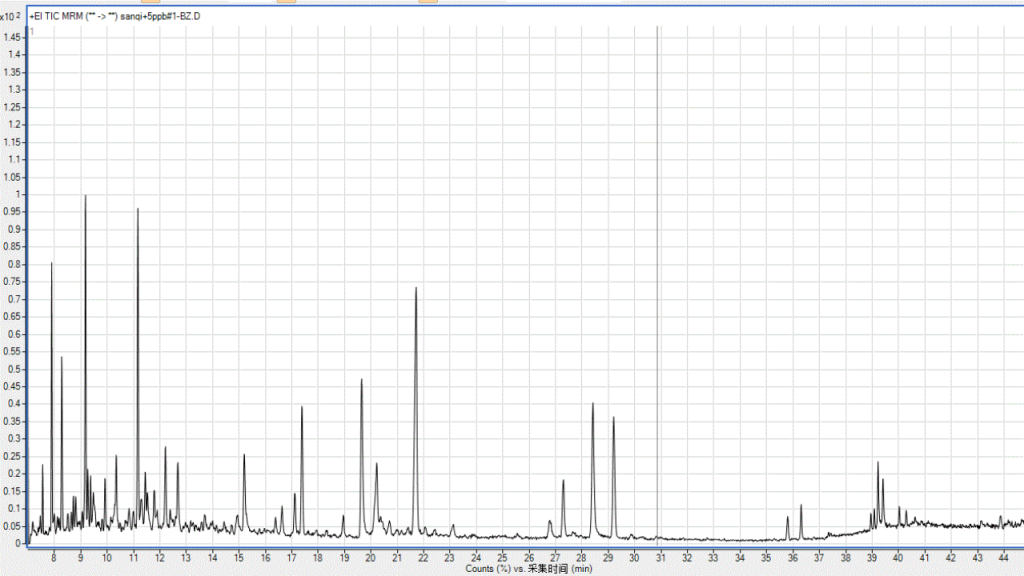Click the 44 tick on the x-axis
The height and width of the screenshot is (576, 1024).
click(x=1003, y=556)
